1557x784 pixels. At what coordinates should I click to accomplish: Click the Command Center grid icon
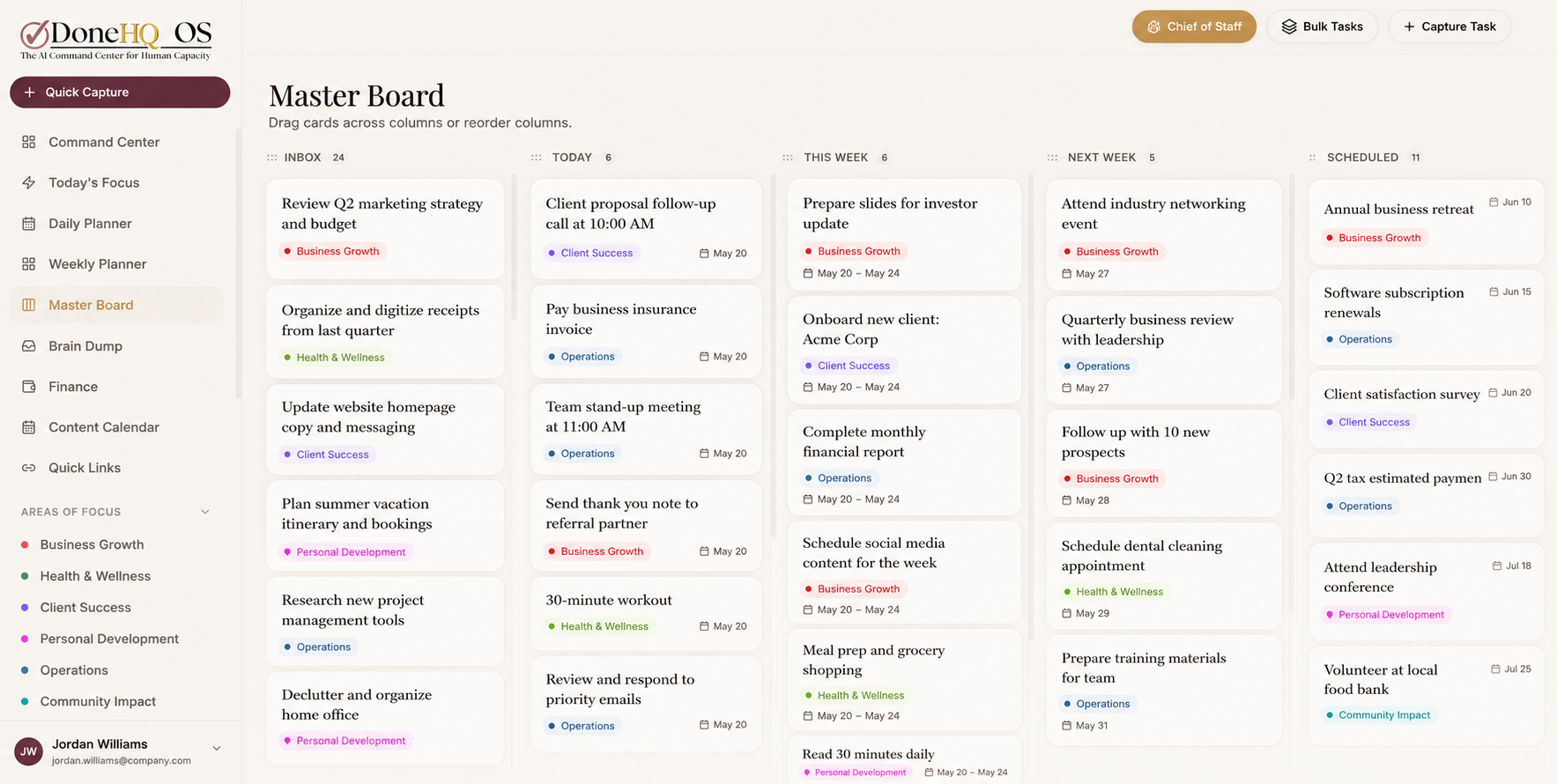point(29,142)
